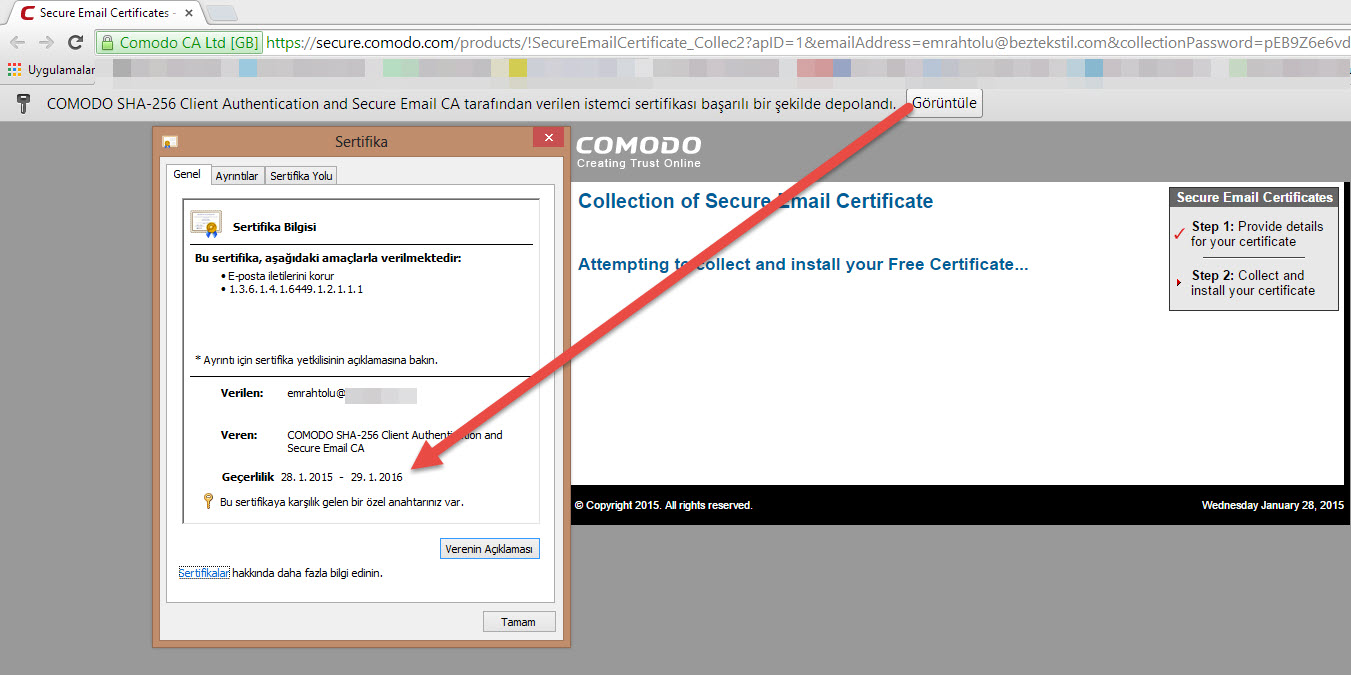Click Tamam to dismiss the certificate dialog
The height and width of the screenshot is (675, 1351).
click(518, 622)
